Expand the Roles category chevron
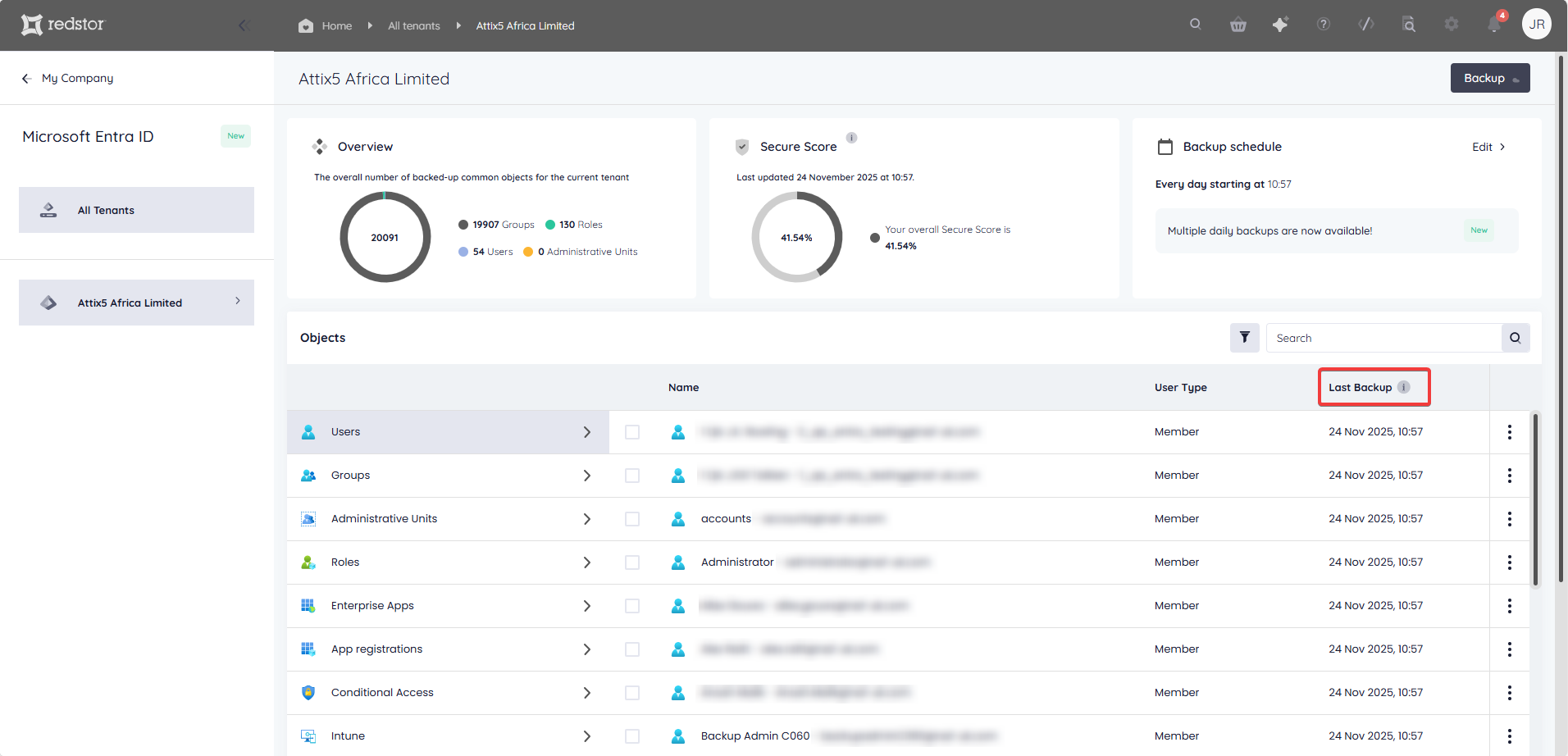The image size is (1568, 756). point(587,562)
